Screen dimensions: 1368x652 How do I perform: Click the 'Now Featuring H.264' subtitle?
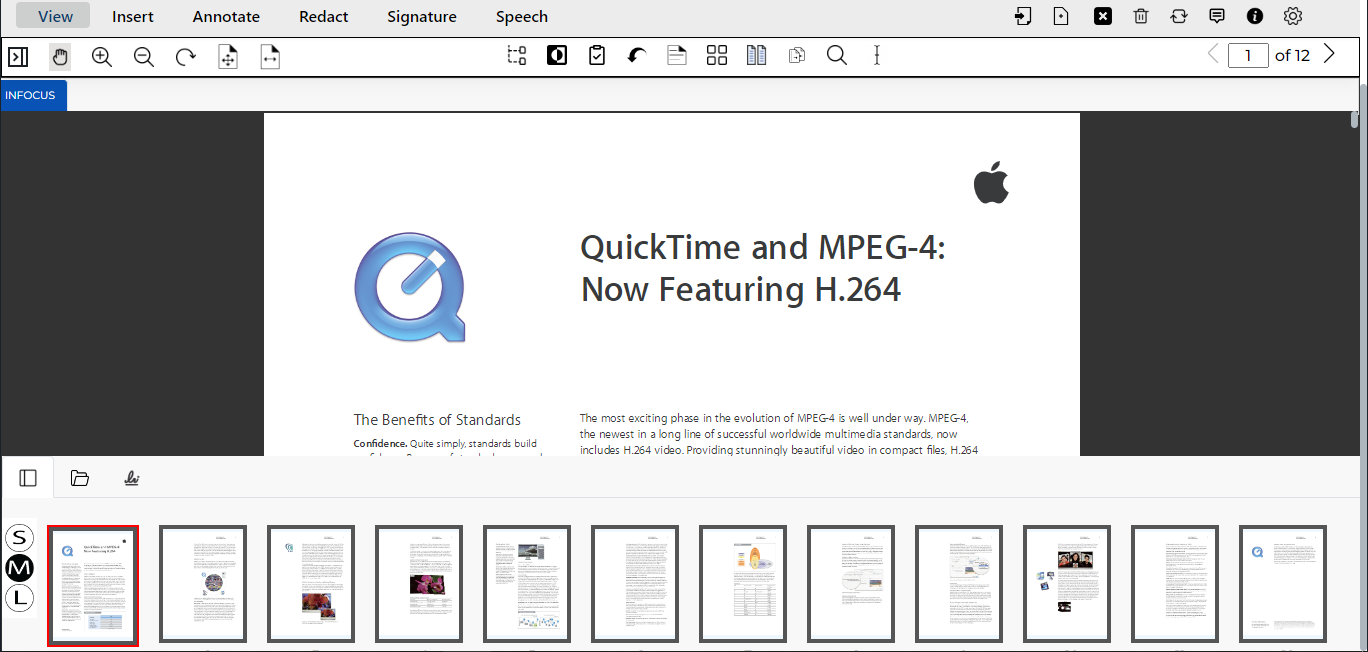[x=741, y=289]
